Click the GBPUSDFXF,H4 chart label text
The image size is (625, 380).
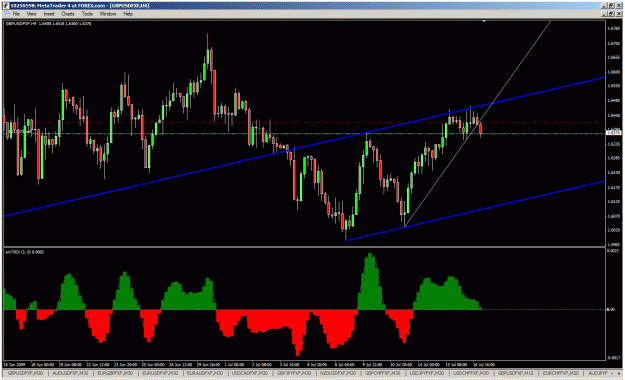21,24
